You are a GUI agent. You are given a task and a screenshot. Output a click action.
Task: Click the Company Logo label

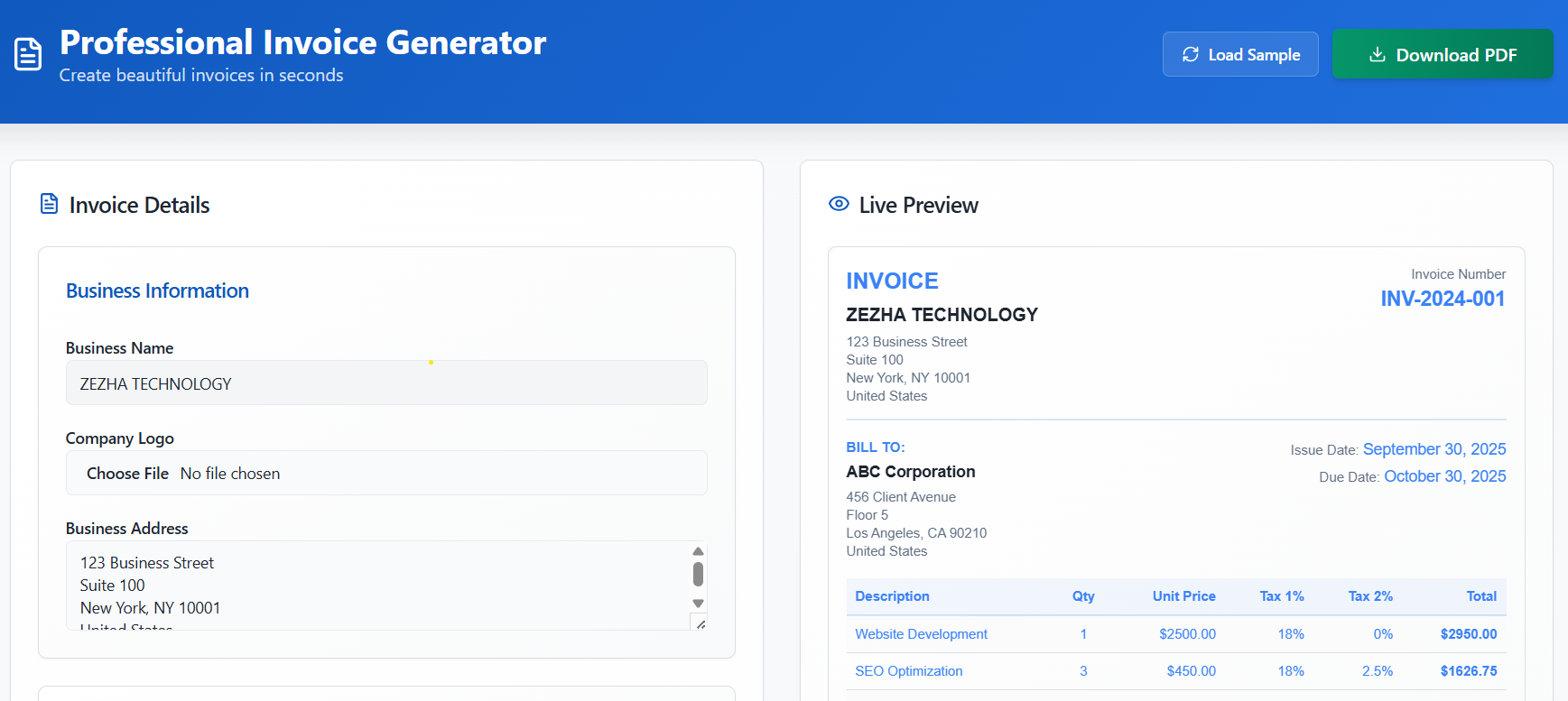[120, 438]
